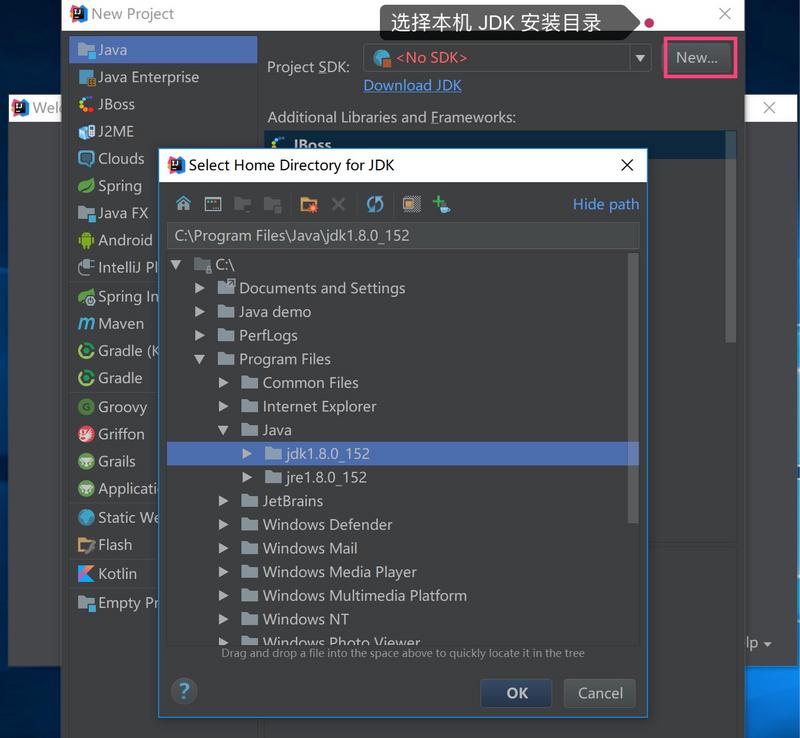Screen dimensions: 800x738
Task: Expand jdk1.8.0_152 folder arrow
Action: tap(247, 454)
